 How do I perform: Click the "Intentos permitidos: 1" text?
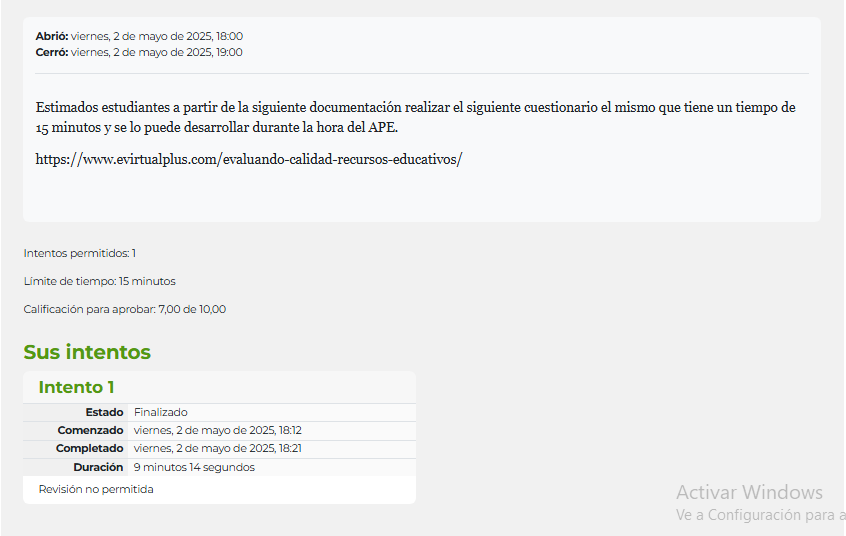tap(80, 253)
